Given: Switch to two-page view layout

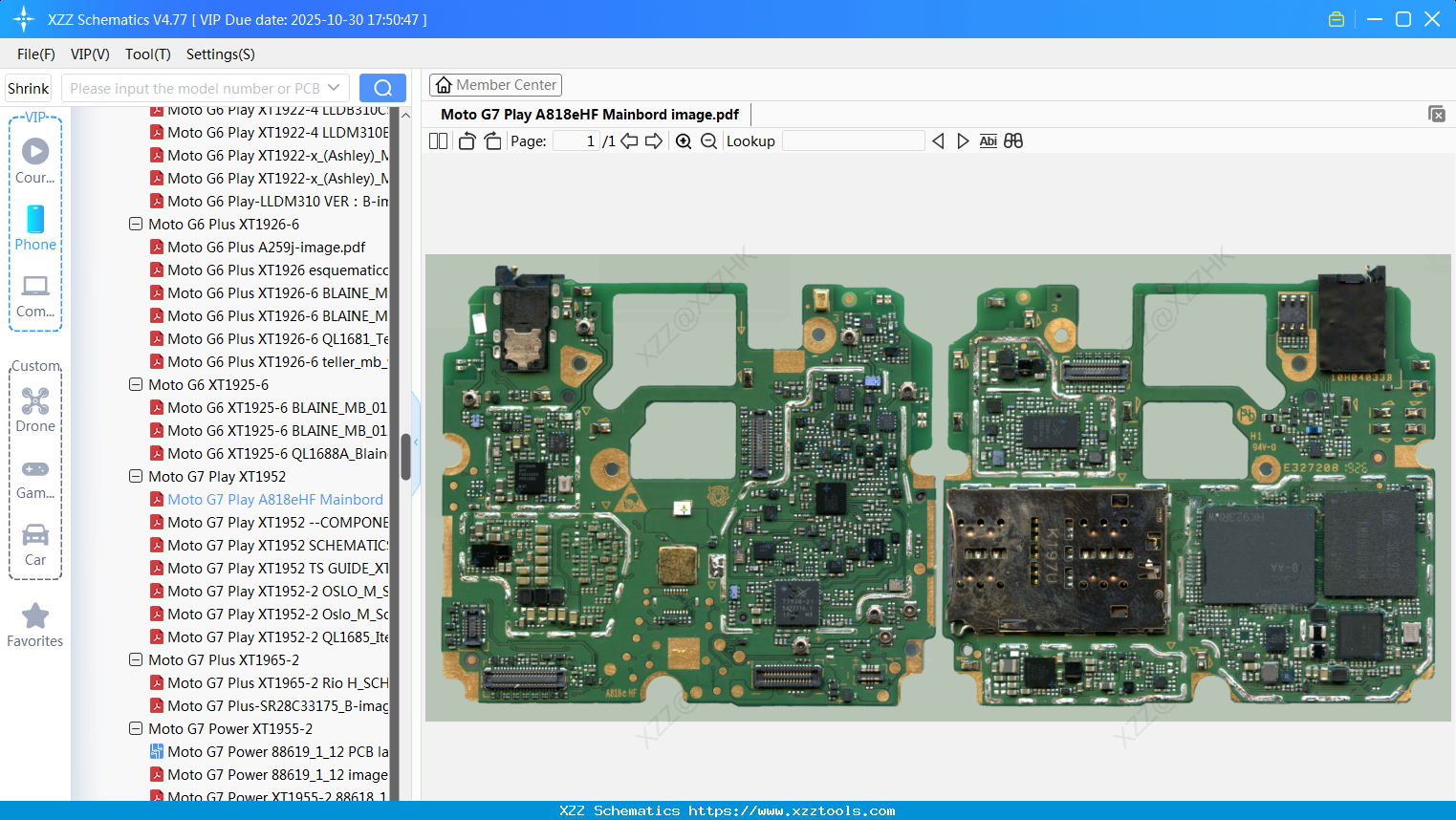Looking at the screenshot, I should [438, 140].
